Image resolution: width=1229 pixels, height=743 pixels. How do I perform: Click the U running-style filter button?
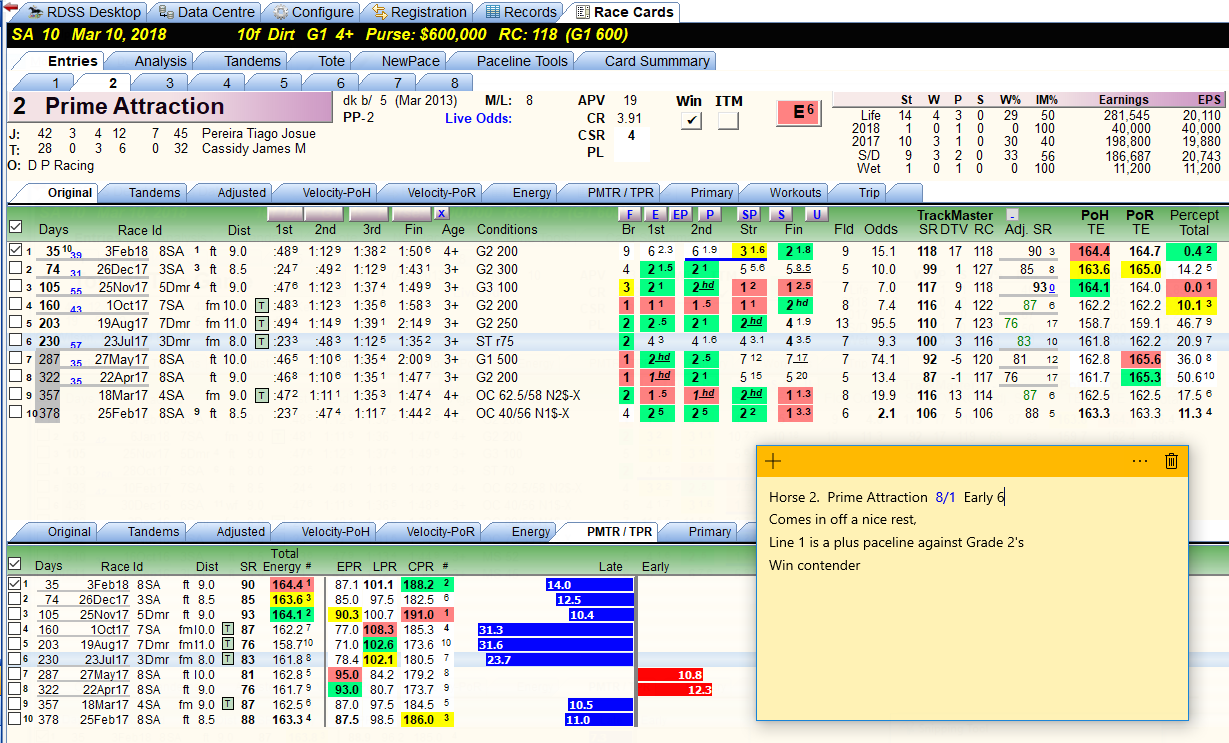(817, 214)
